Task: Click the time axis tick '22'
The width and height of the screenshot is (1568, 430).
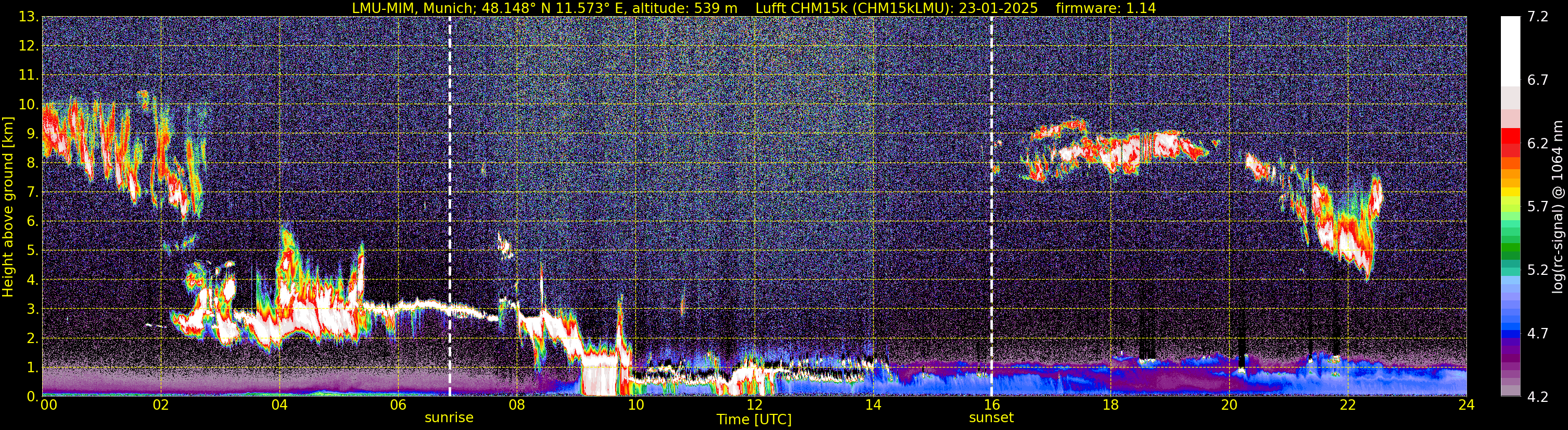Action: click(x=1348, y=406)
